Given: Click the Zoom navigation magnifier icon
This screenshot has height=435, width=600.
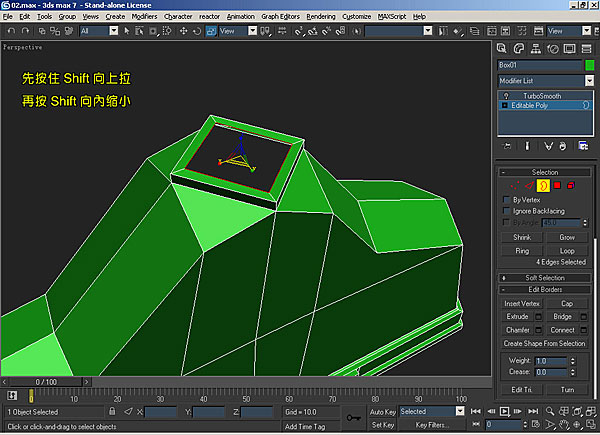Looking at the screenshot, I should (550, 411).
